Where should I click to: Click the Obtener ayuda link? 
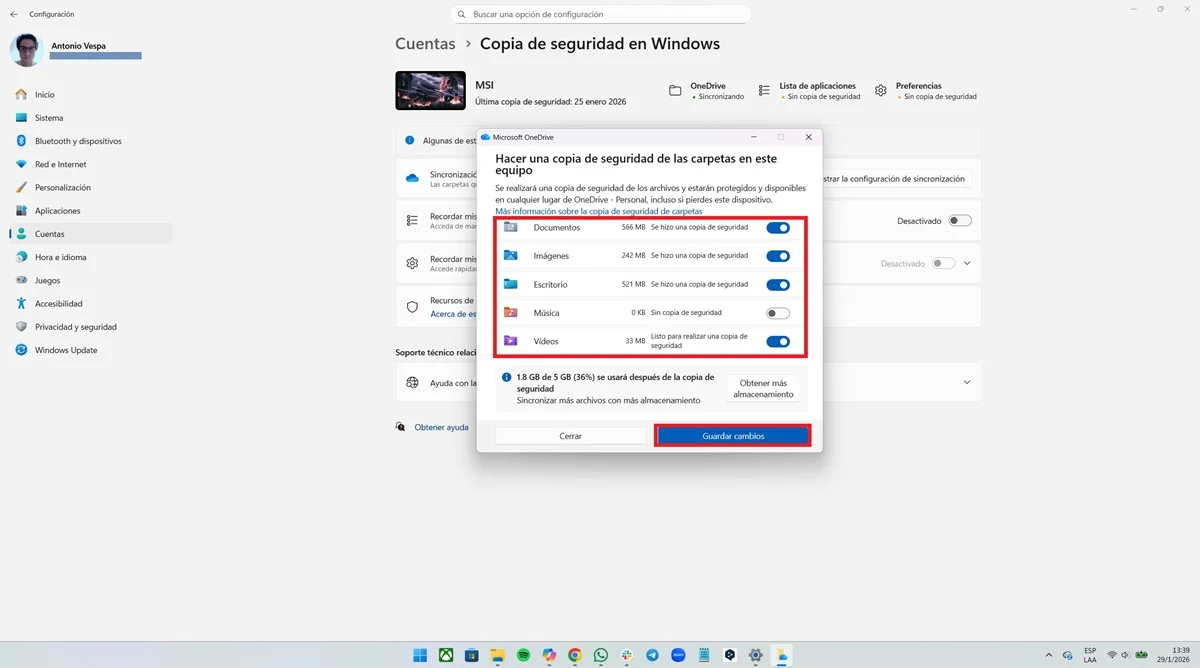(441, 427)
